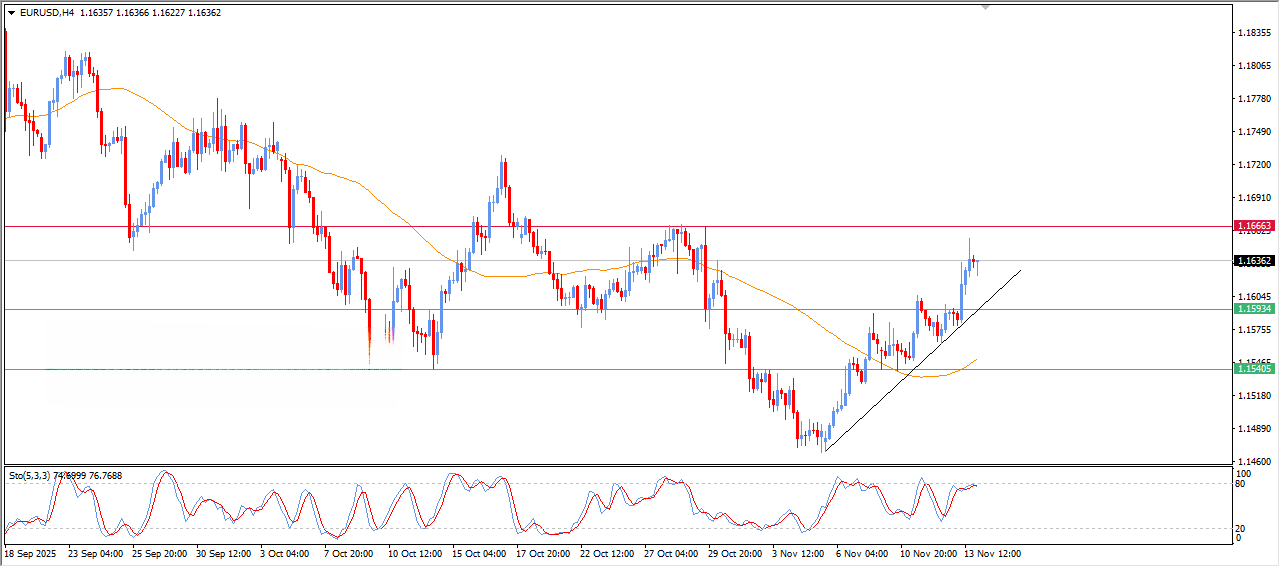
Task: Click the 1.14890 price scale value
Action: [1254, 429]
